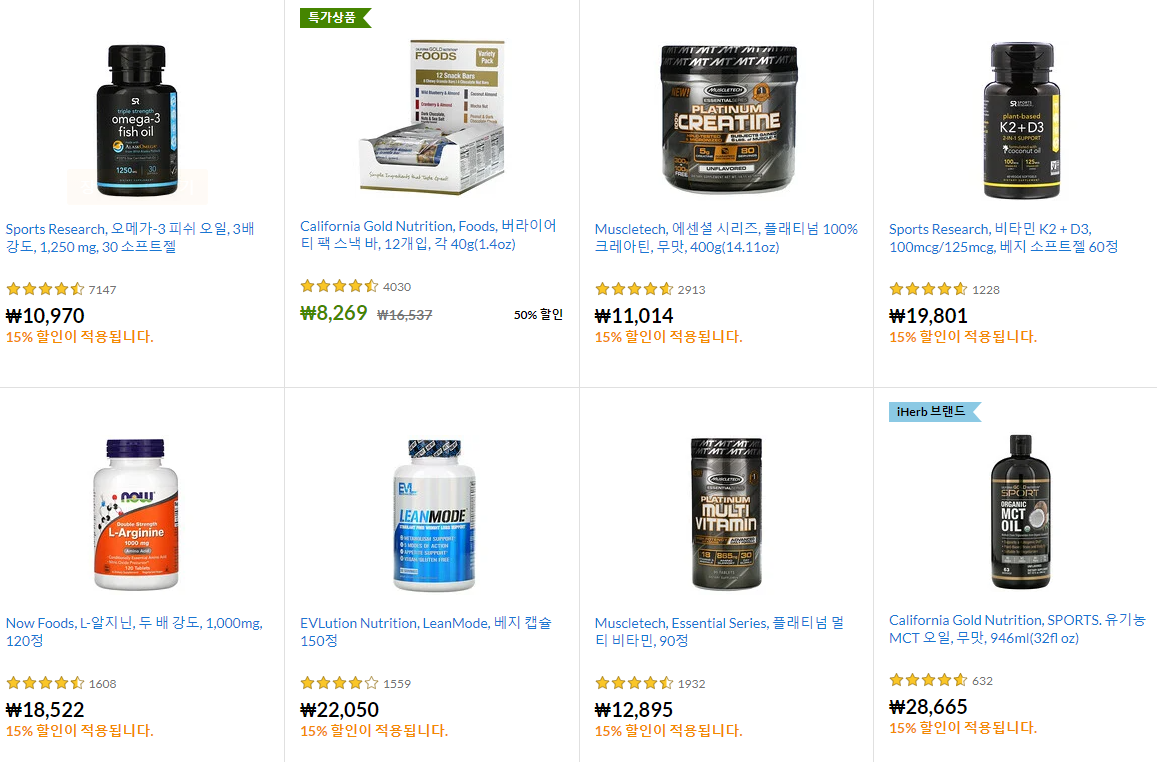Open the Sports Research omega-3 fish oil image
1157x762 pixels.
click(x=137, y=120)
